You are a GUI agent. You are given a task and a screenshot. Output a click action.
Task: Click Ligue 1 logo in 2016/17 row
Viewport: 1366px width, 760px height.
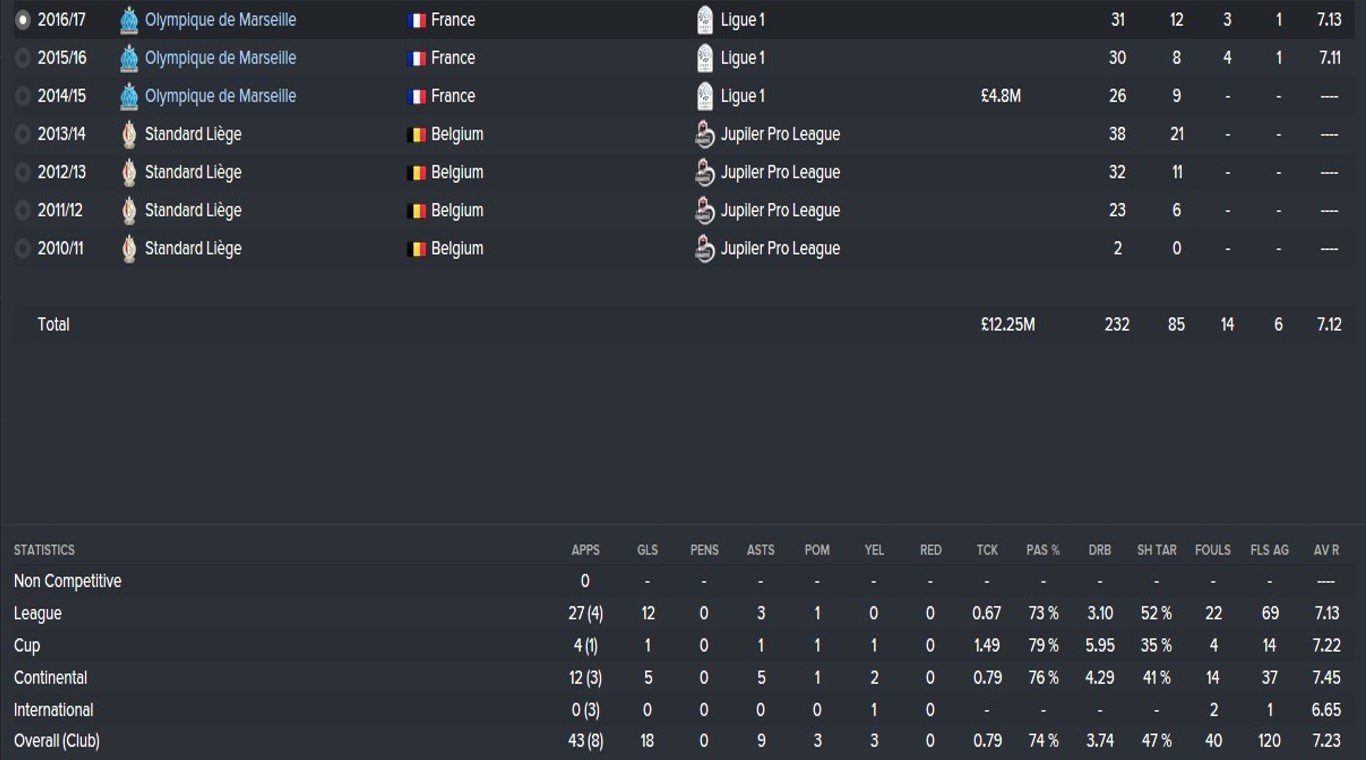click(x=705, y=20)
